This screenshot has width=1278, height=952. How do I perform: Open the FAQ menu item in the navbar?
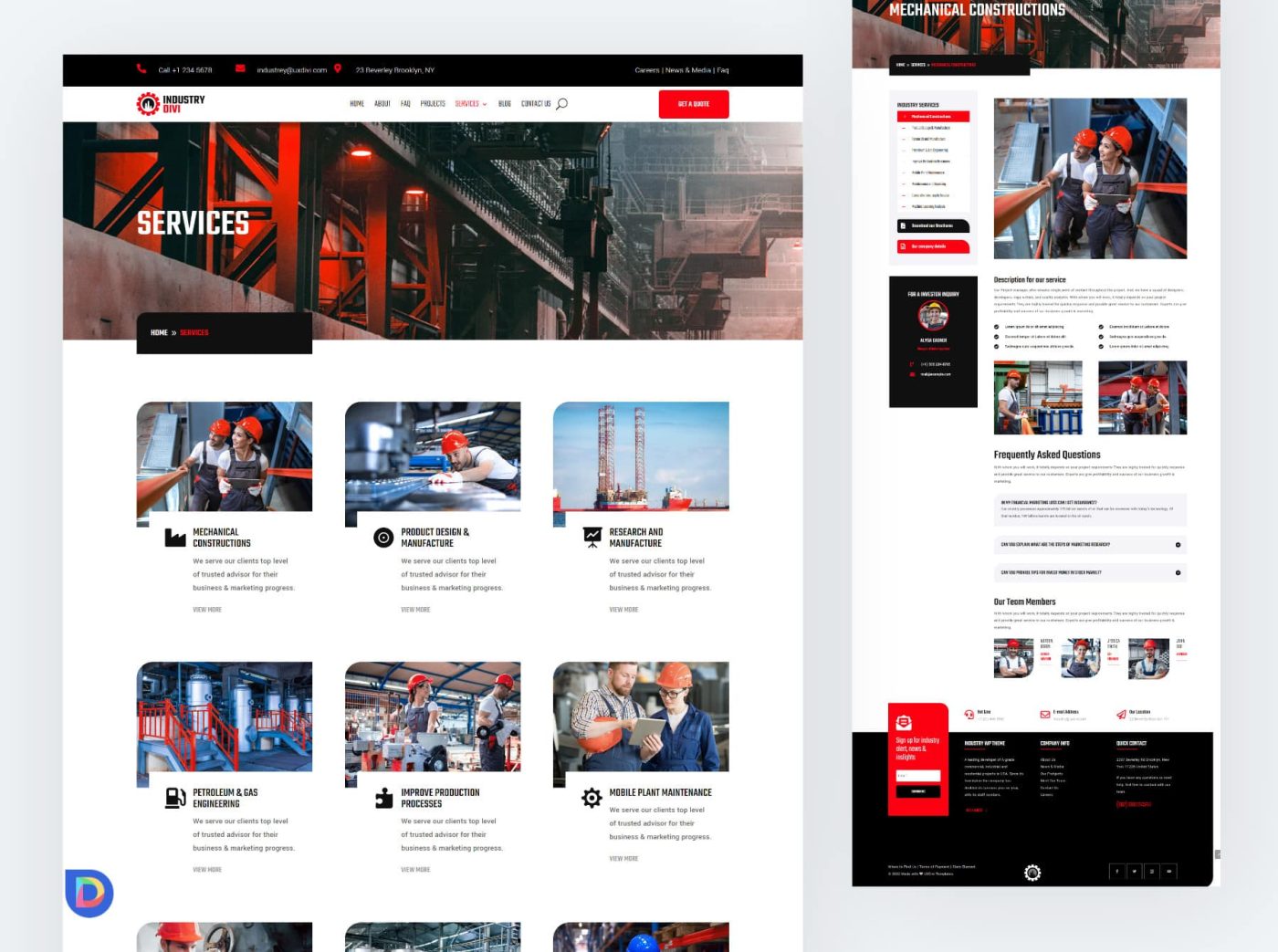(405, 104)
